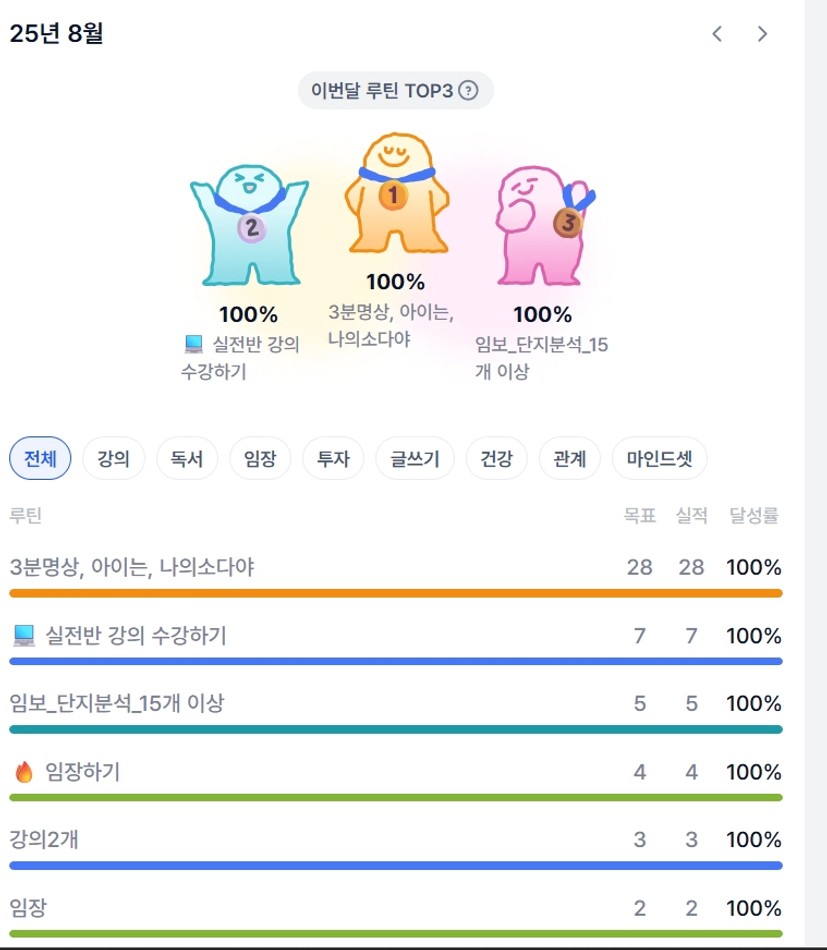Show 건강 routines
Image resolution: width=827 pixels, height=950 pixels.
[x=496, y=458]
